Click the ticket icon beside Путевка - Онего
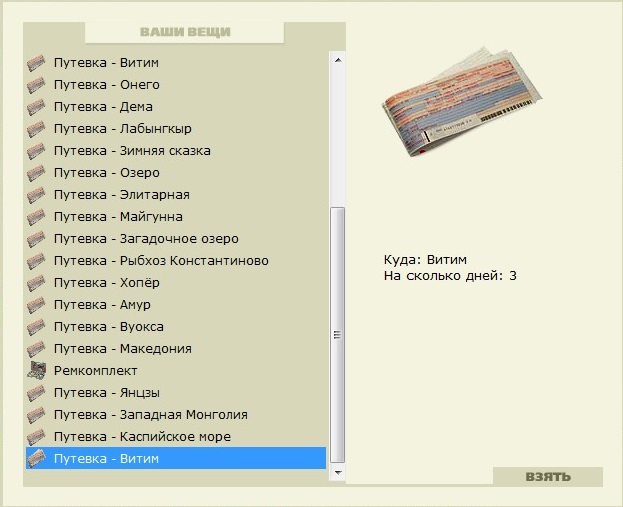The height and width of the screenshot is (507, 623). [x=36, y=85]
